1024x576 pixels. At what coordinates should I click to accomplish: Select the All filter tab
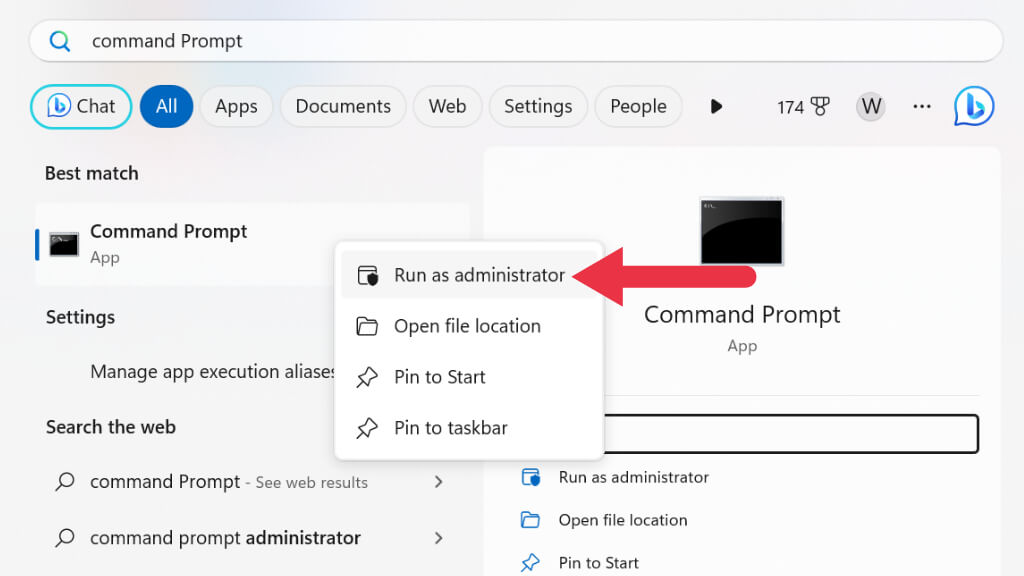[x=167, y=106]
